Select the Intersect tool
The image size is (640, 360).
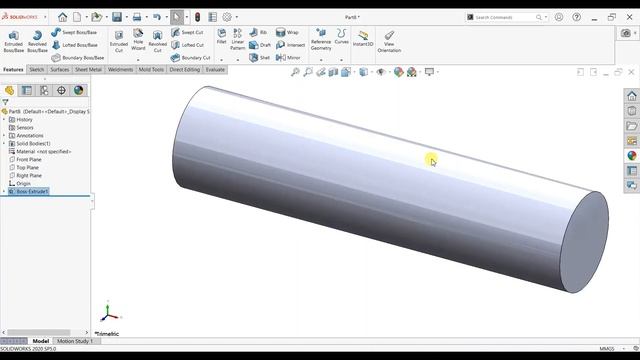click(x=290, y=45)
